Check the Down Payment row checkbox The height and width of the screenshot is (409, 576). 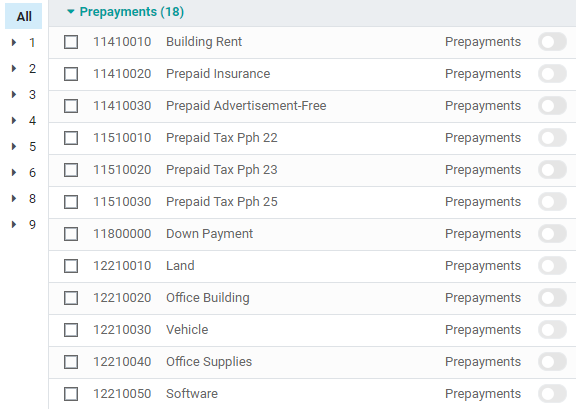(71, 234)
